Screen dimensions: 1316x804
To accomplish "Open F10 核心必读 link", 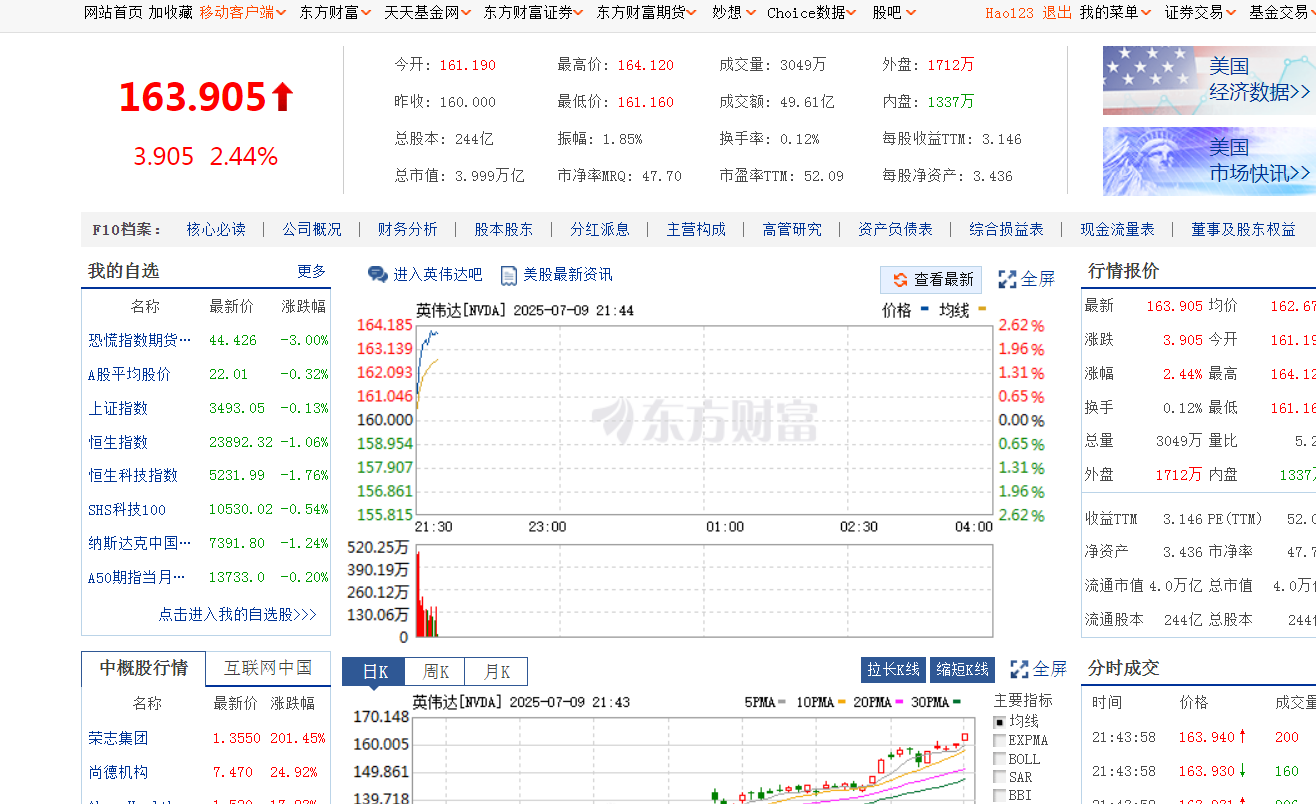I will pos(216,229).
